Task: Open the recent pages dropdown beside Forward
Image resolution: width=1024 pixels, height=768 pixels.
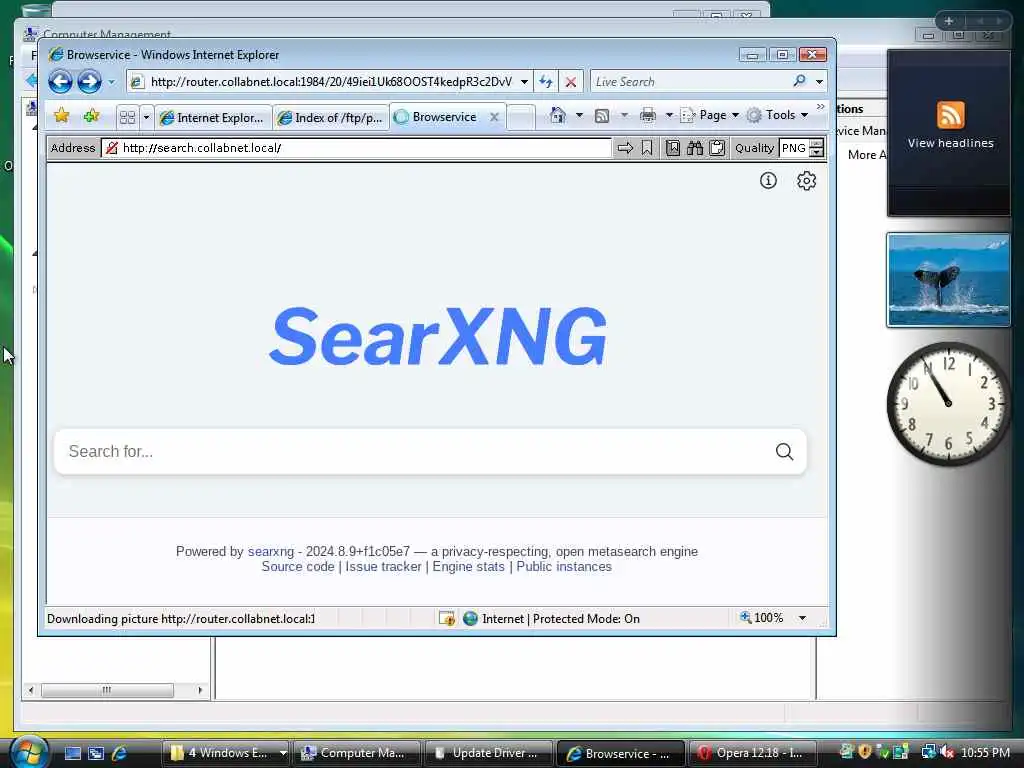Action: [111, 82]
